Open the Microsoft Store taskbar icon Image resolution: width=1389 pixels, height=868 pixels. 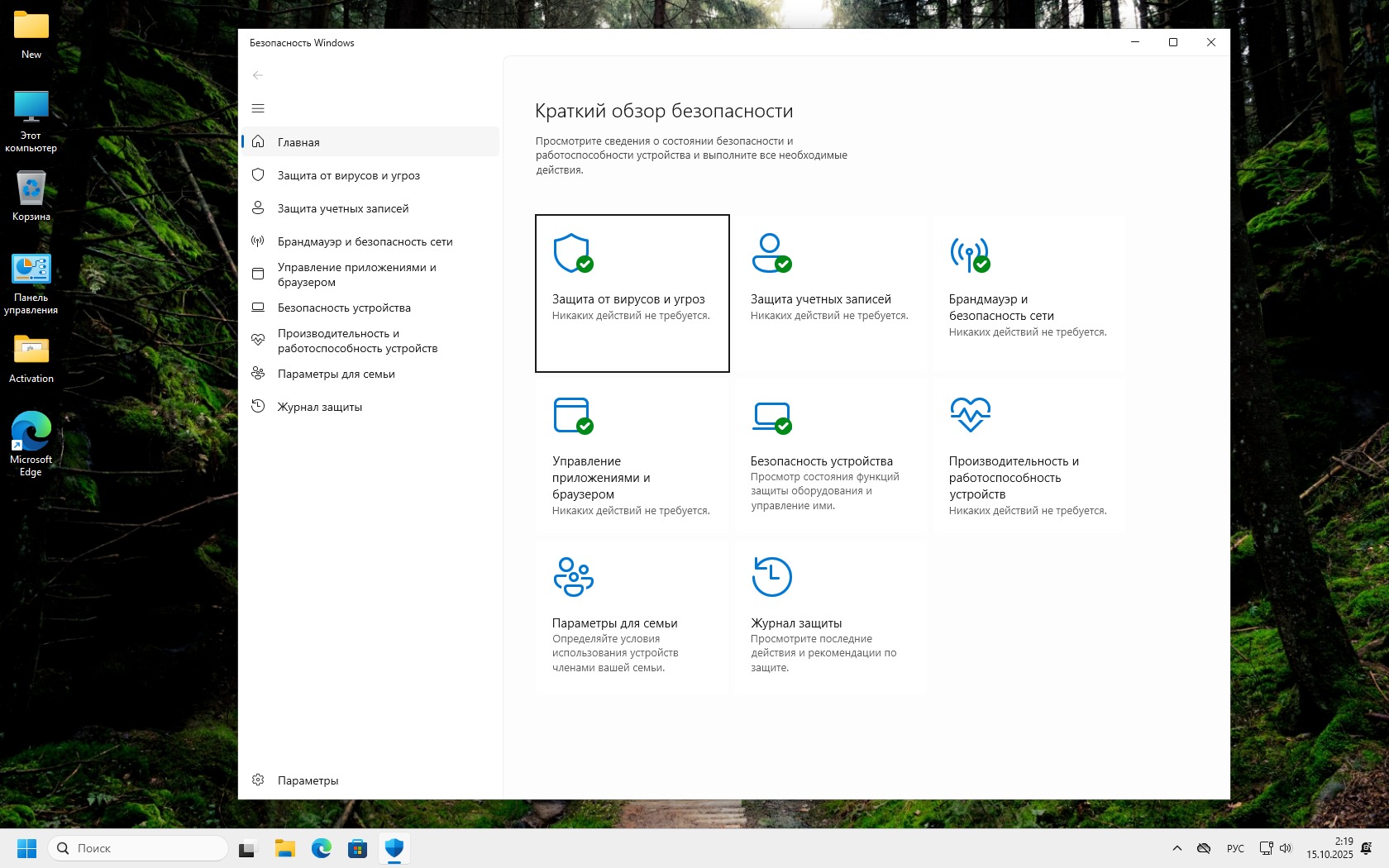pyautogui.click(x=357, y=848)
